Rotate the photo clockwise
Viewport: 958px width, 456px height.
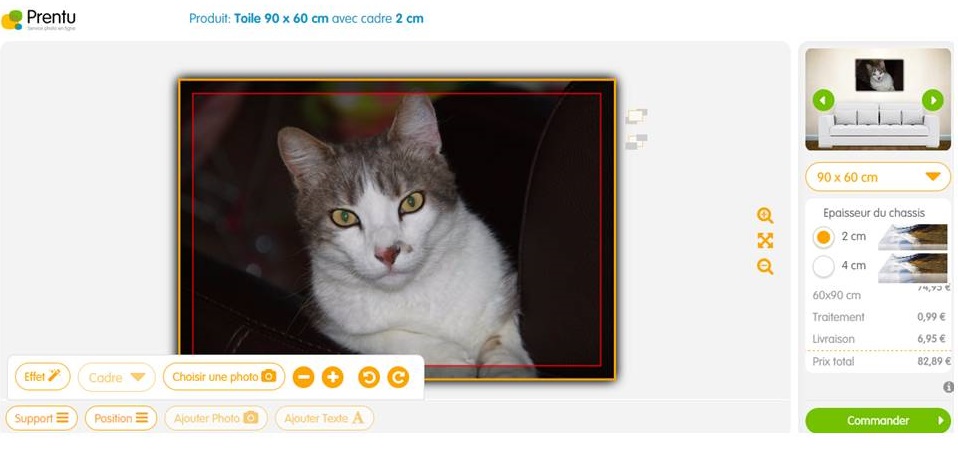tap(398, 377)
